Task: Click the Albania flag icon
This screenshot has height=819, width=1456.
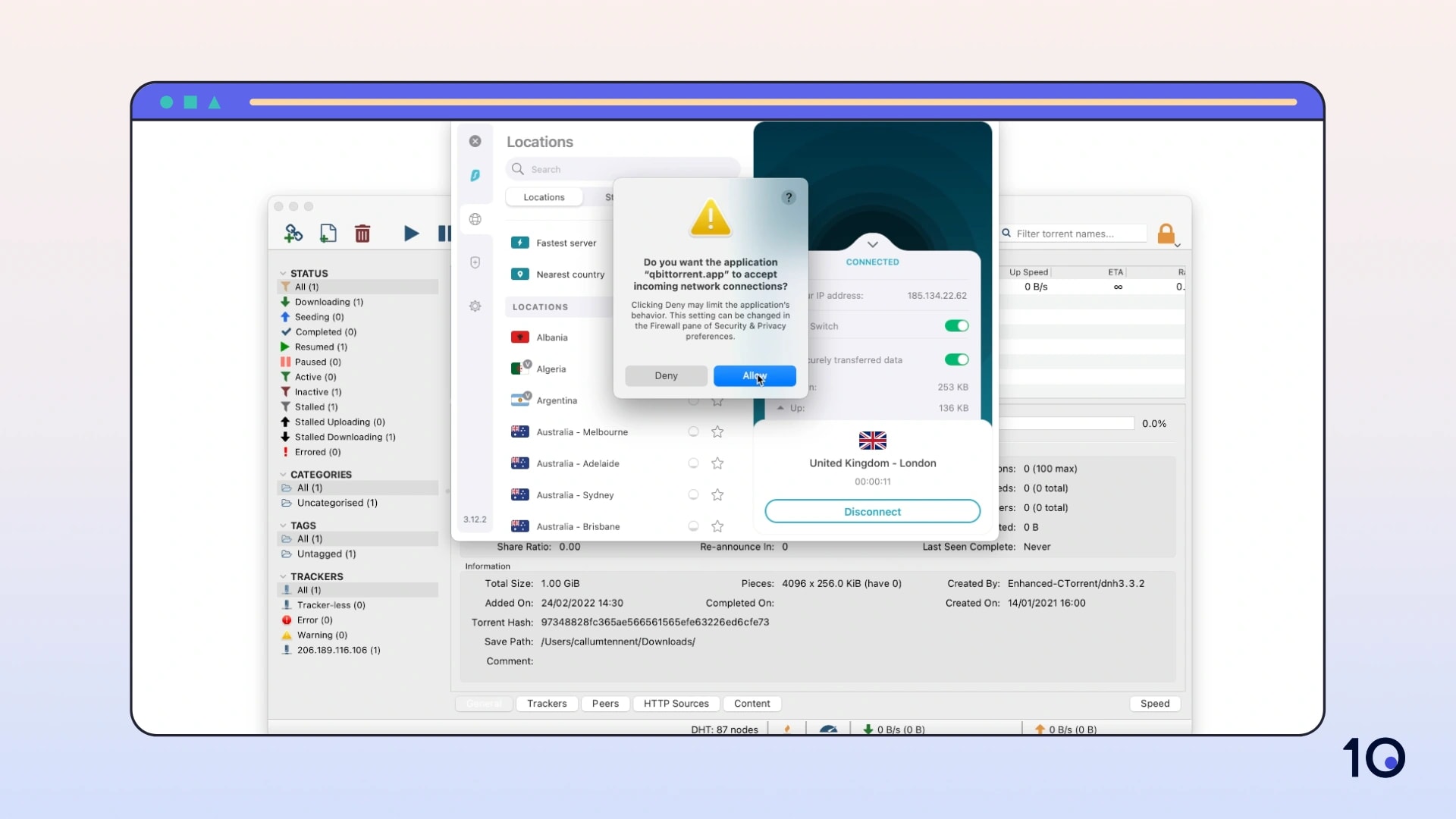Action: (519, 337)
